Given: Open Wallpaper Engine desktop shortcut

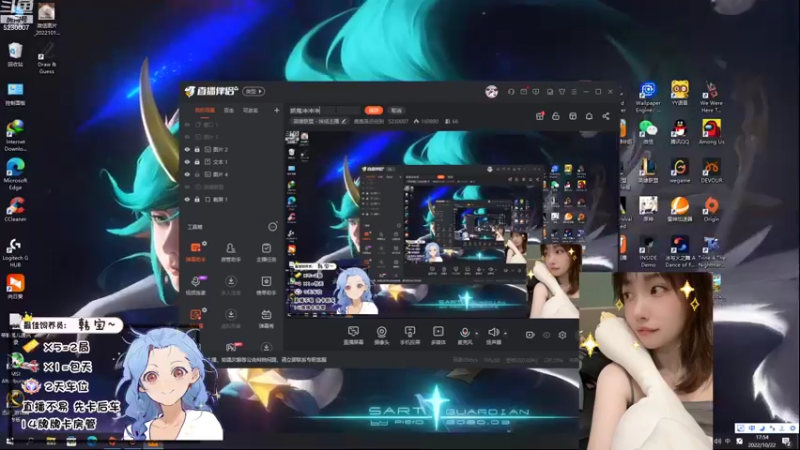Looking at the screenshot, I should pyautogui.click(x=648, y=97).
